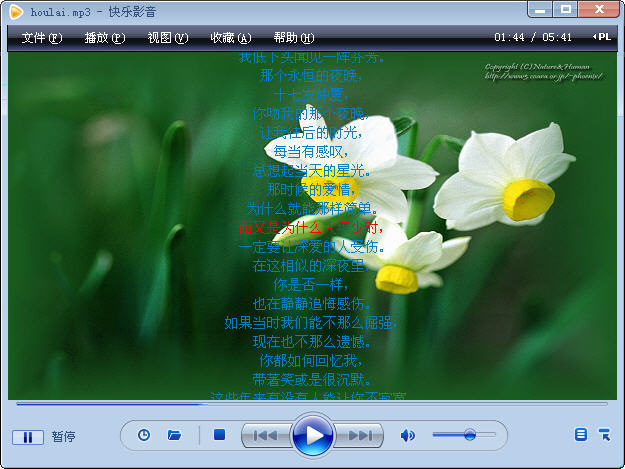Click the volume slider handle
The width and height of the screenshot is (625, 469).
tap(470, 434)
